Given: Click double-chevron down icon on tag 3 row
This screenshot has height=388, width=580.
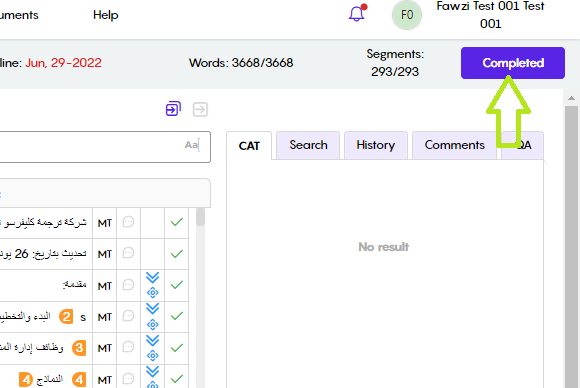Looking at the screenshot, I should coord(152,341).
